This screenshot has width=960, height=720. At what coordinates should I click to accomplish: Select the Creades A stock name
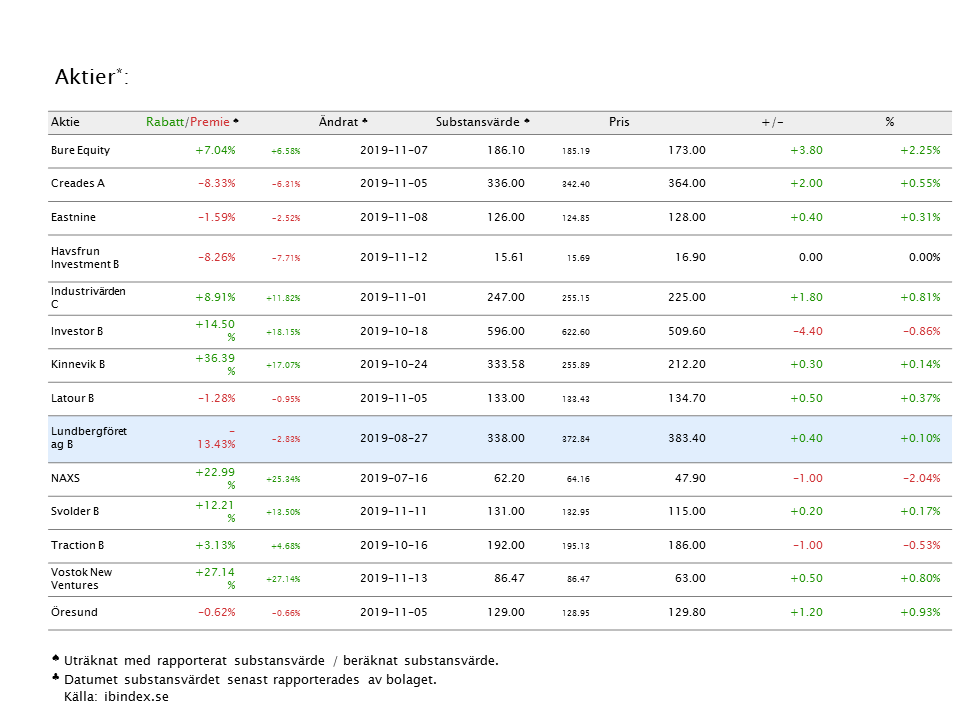[78, 183]
